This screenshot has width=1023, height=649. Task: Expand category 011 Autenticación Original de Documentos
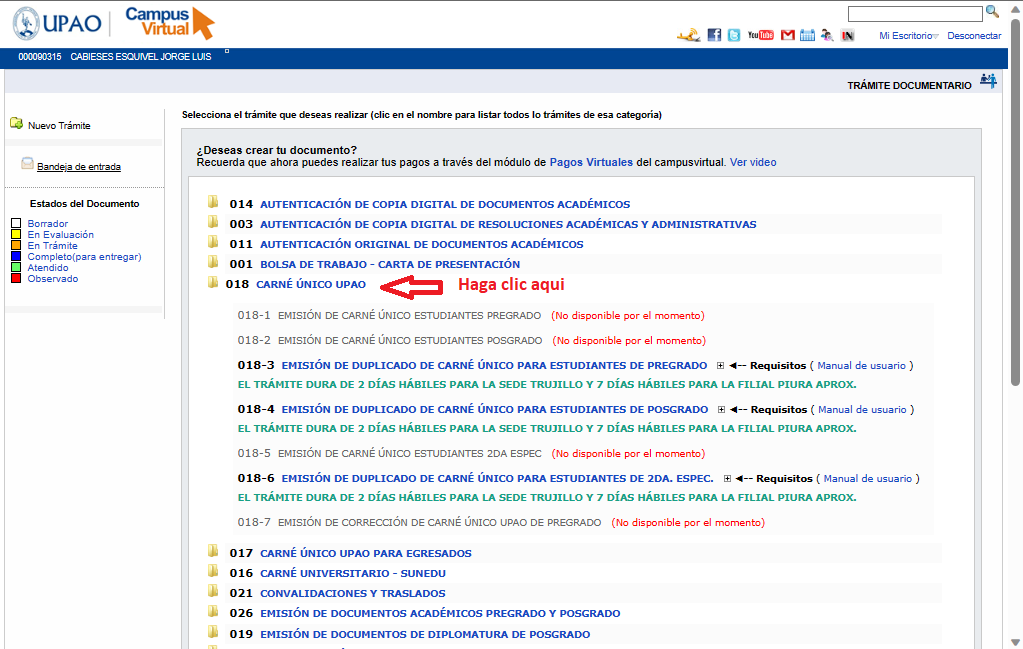coord(421,245)
